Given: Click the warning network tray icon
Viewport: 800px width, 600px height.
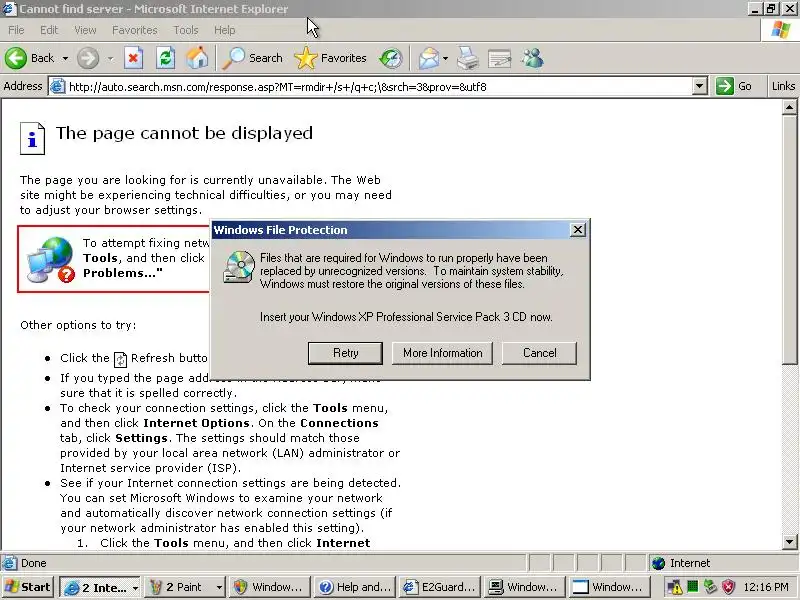Looking at the screenshot, I should (675, 587).
